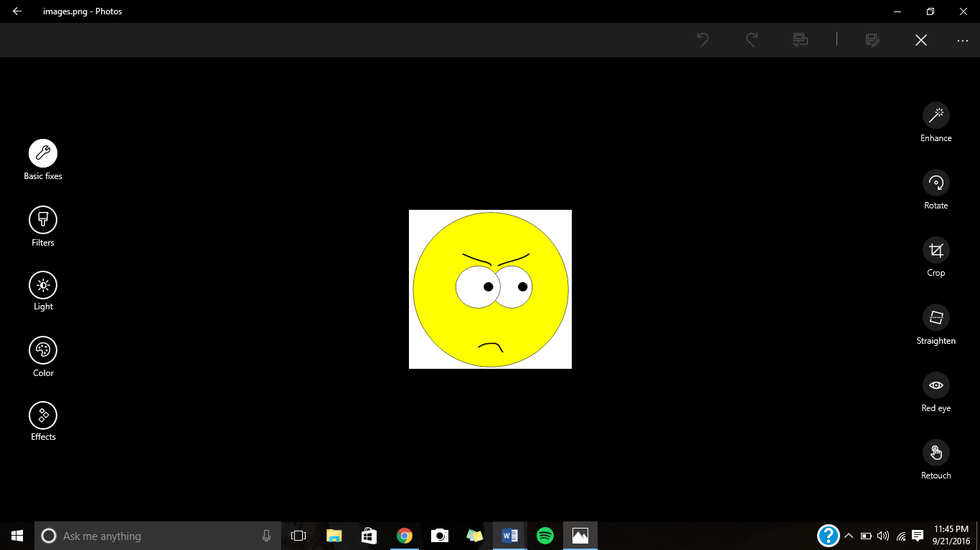Go back using the top-left arrow
This screenshot has height=550, width=980.
tap(17, 12)
